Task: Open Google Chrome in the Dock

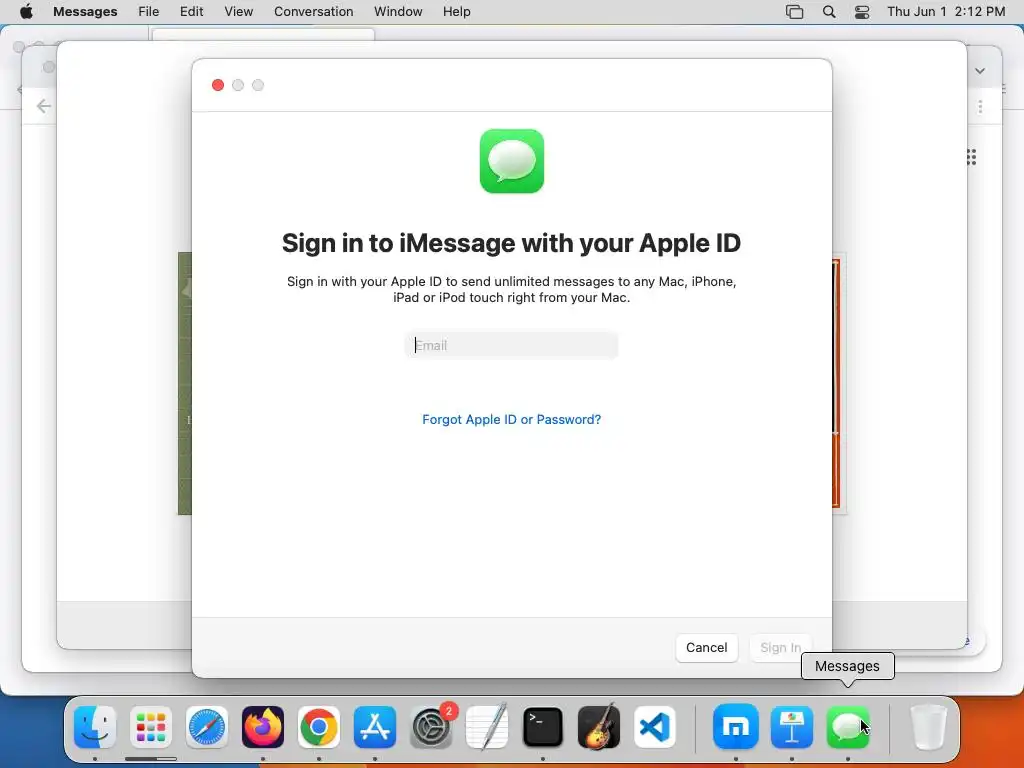Action: [319, 727]
